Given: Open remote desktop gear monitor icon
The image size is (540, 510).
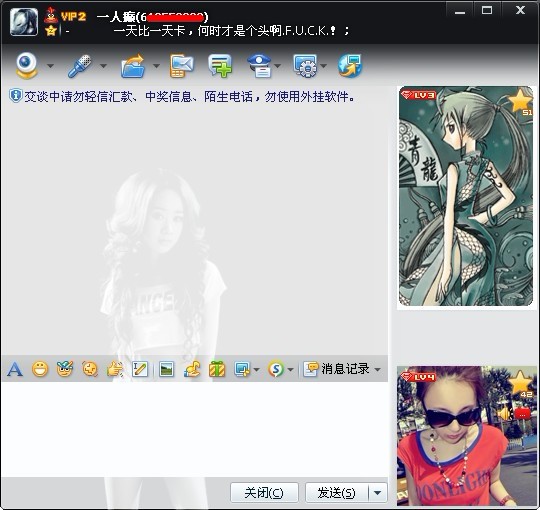Looking at the screenshot, I should [305, 65].
